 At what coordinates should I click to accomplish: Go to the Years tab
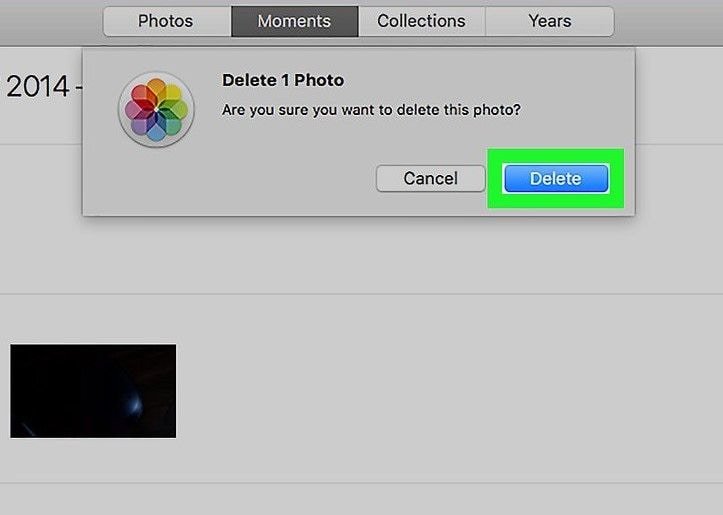pos(549,21)
